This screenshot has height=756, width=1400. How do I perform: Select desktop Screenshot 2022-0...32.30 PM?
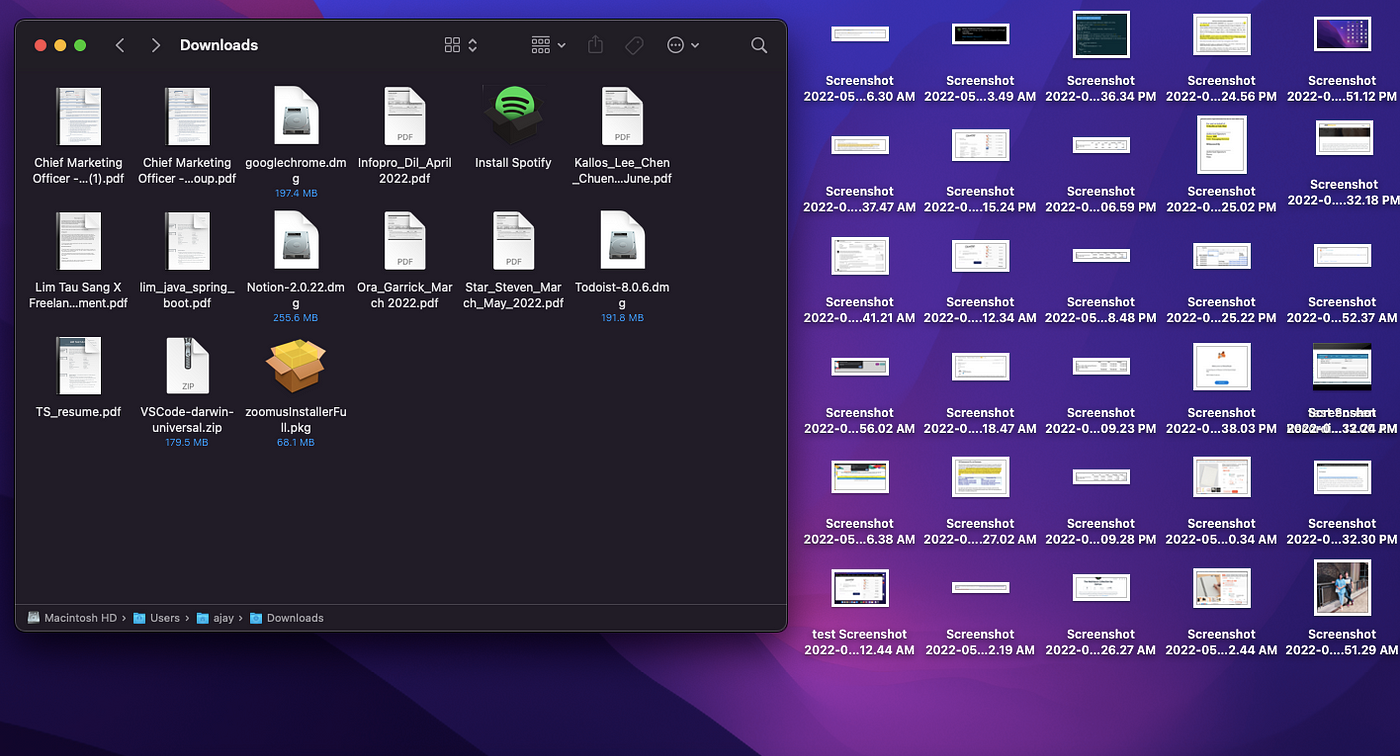click(x=1342, y=477)
